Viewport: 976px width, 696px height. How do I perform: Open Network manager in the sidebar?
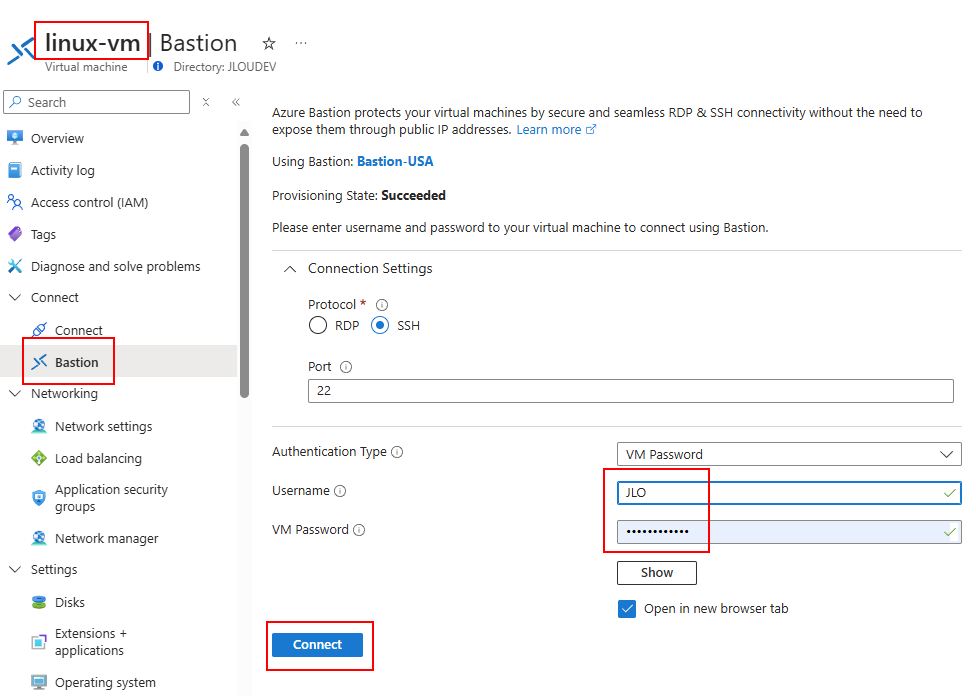pyautogui.click(x=106, y=538)
